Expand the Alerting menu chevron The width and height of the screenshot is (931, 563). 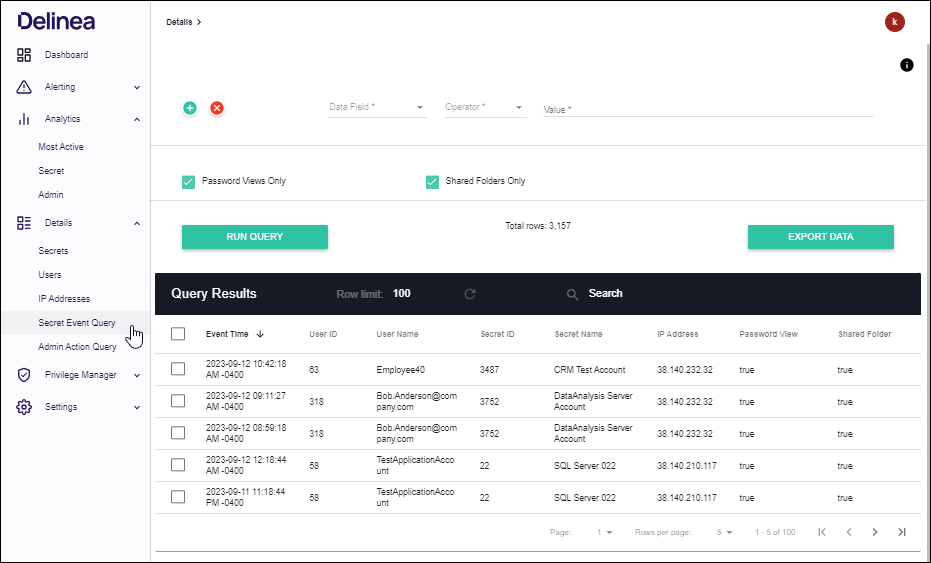[x=137, y=87]
